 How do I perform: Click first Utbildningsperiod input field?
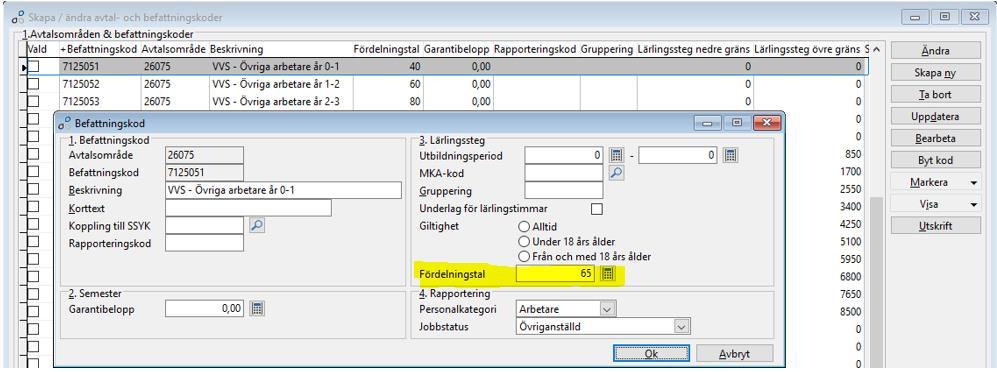pos(564,155)
